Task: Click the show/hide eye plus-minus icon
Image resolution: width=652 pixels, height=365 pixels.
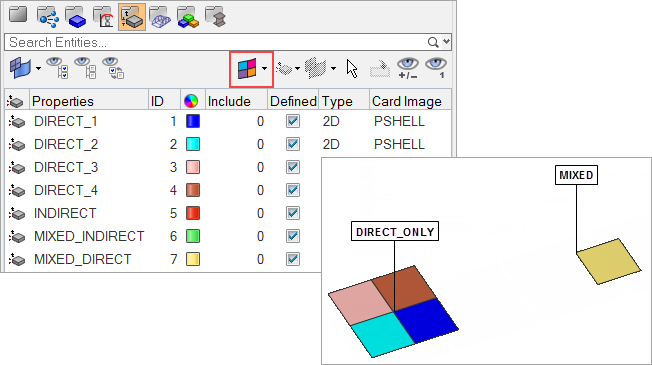Action: click(408, 68)
